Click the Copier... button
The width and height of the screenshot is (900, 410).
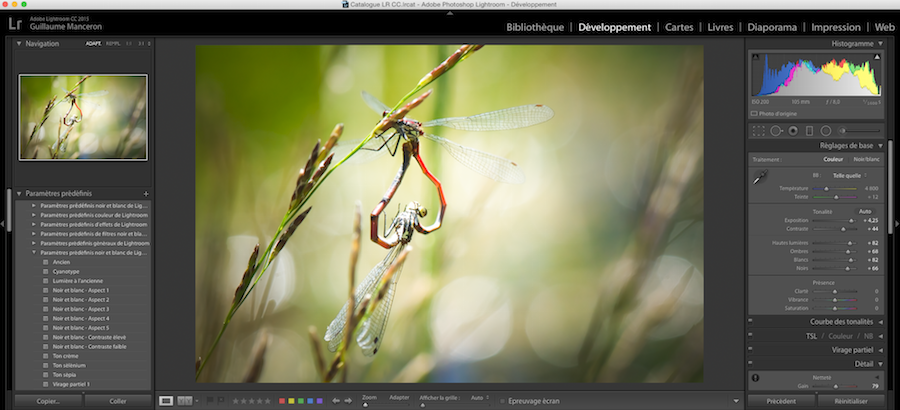pyautogui.click(x=48, y=401)
